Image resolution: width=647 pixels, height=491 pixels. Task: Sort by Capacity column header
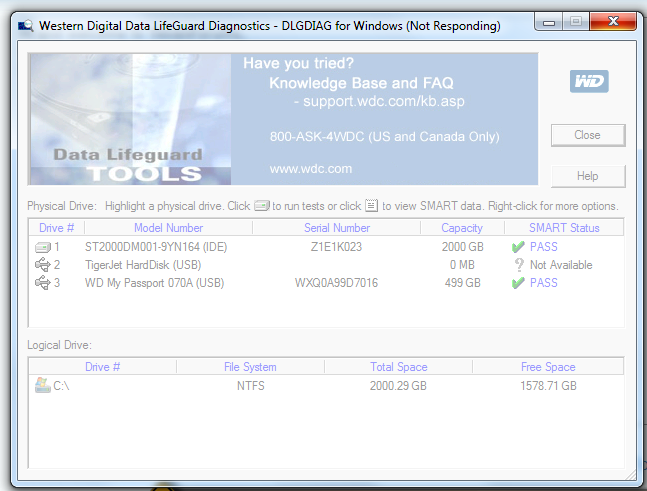462,228
